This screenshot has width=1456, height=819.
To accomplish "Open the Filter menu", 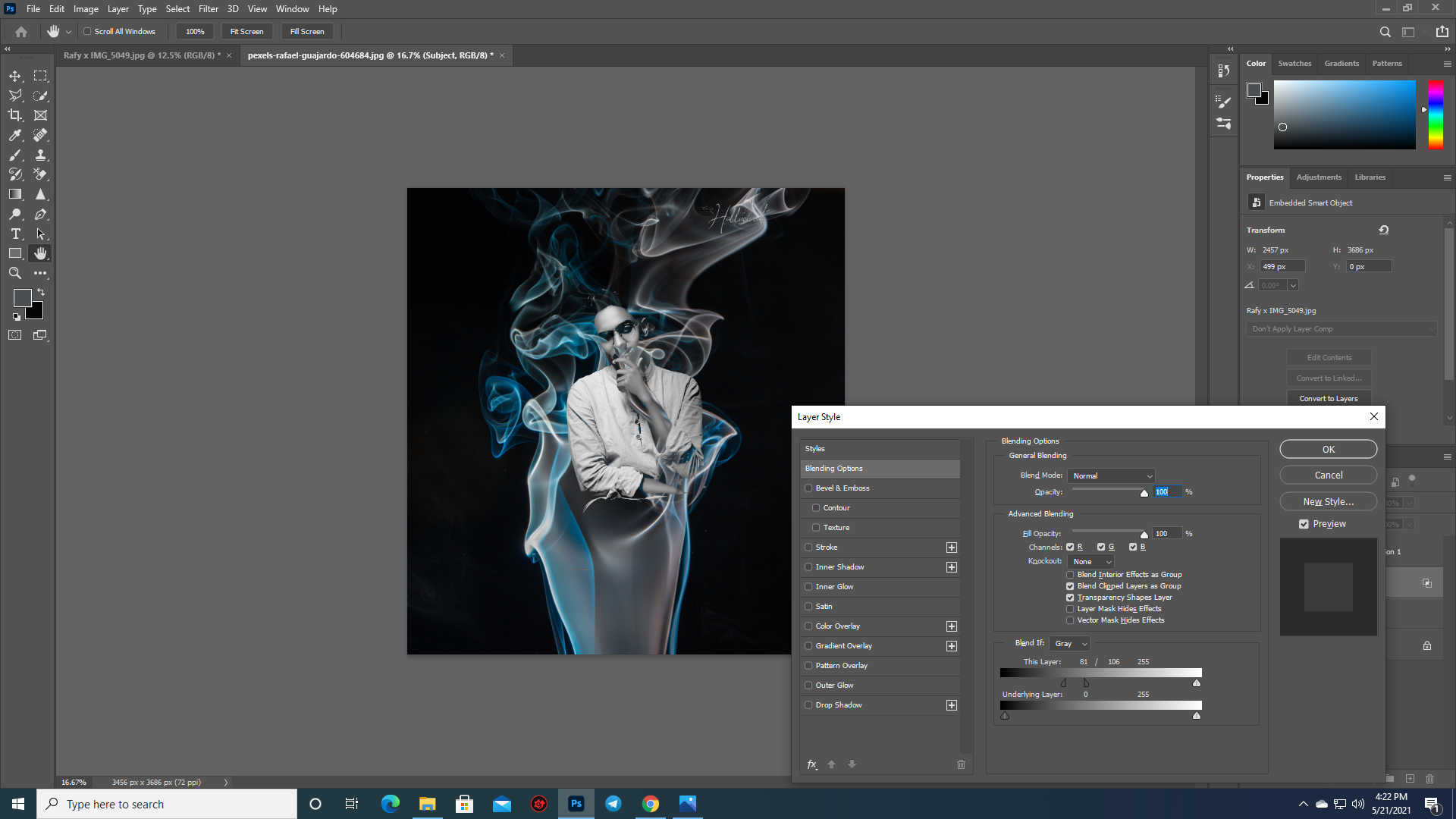I will click(209, 8).
